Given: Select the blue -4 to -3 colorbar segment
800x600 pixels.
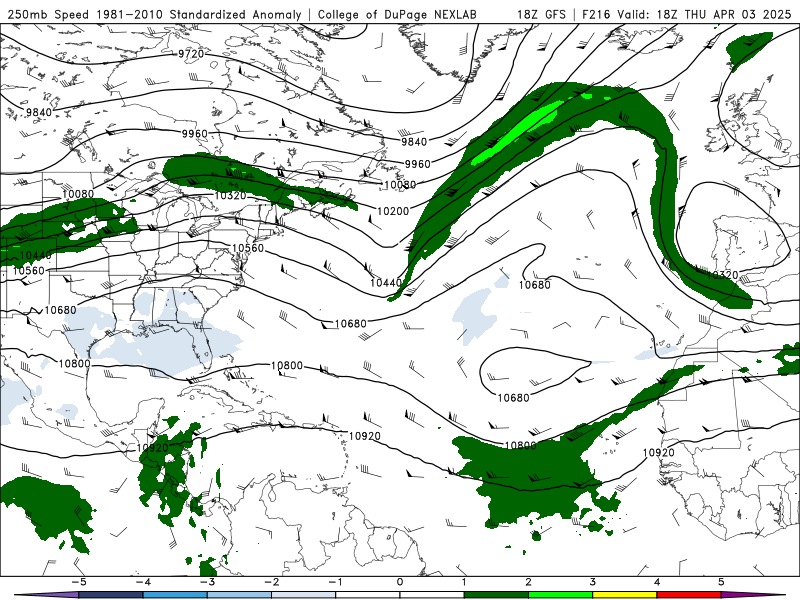Looking at the screenshot, I should coord(175,595).
